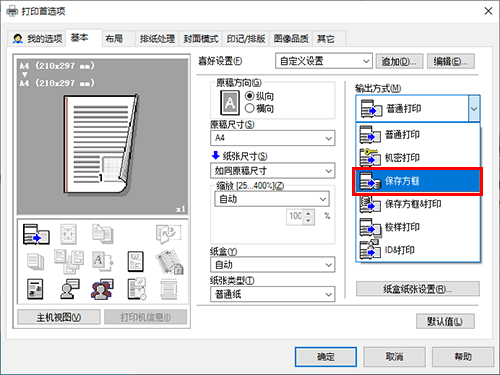This screenshot has width=500, height=375.
Task: Click the zoom percent down stepper arrow
Action: (309, 221)
